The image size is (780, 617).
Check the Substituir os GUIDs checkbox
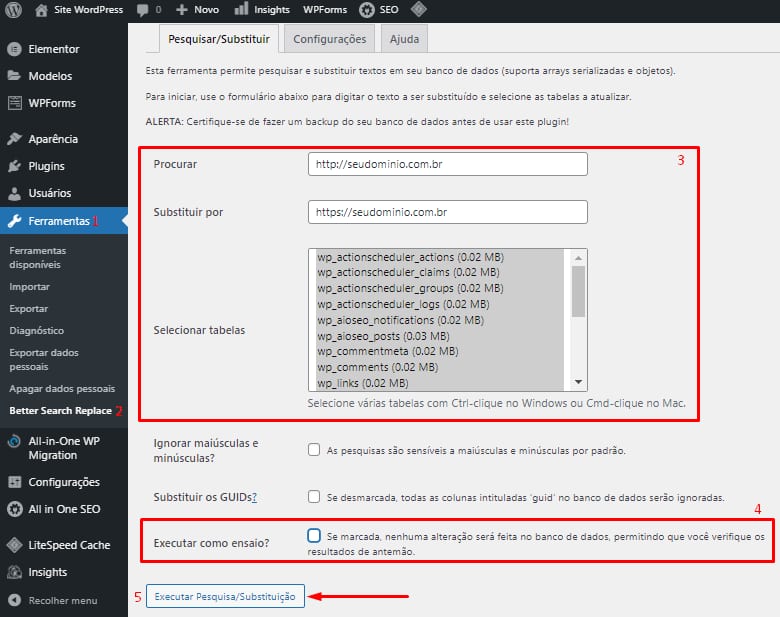tap(314, 497)
